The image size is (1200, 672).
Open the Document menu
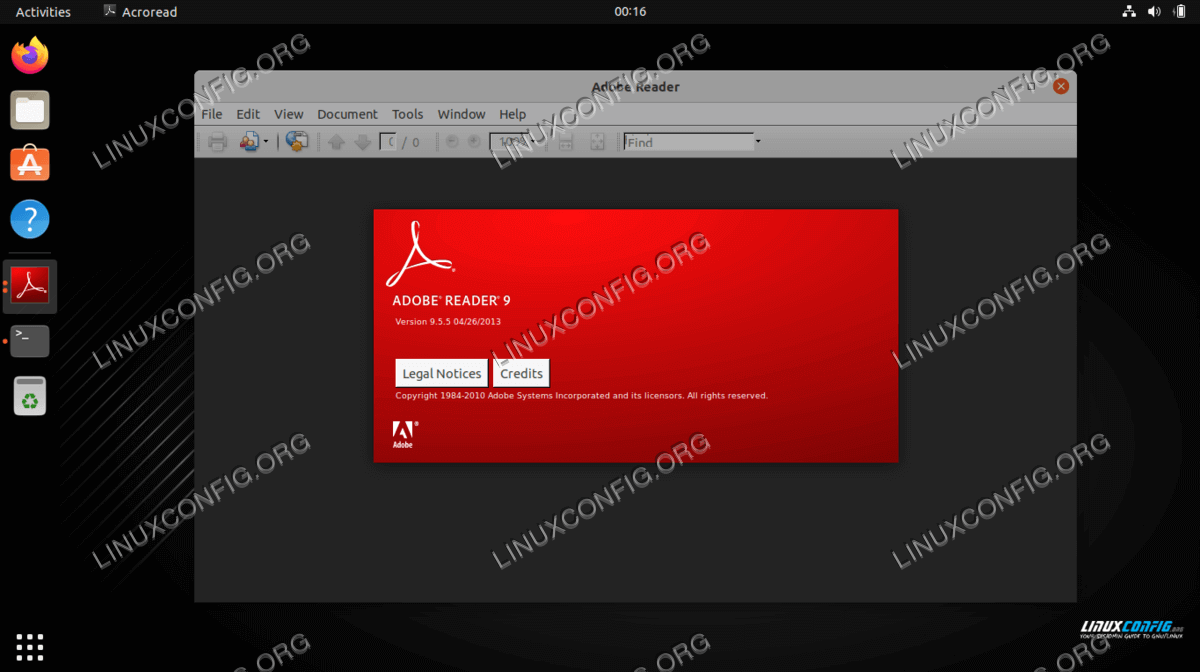click(348, 114)
